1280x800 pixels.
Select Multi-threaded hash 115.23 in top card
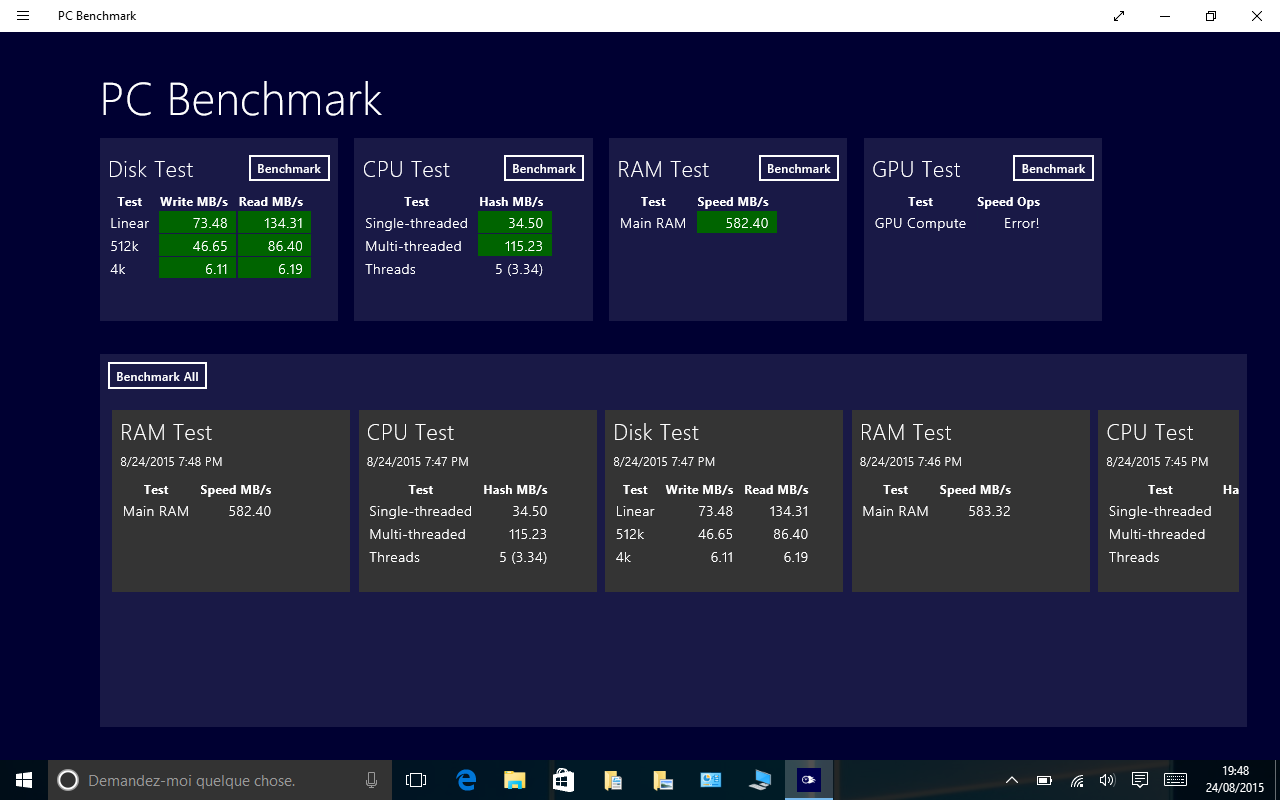point(515,246)
